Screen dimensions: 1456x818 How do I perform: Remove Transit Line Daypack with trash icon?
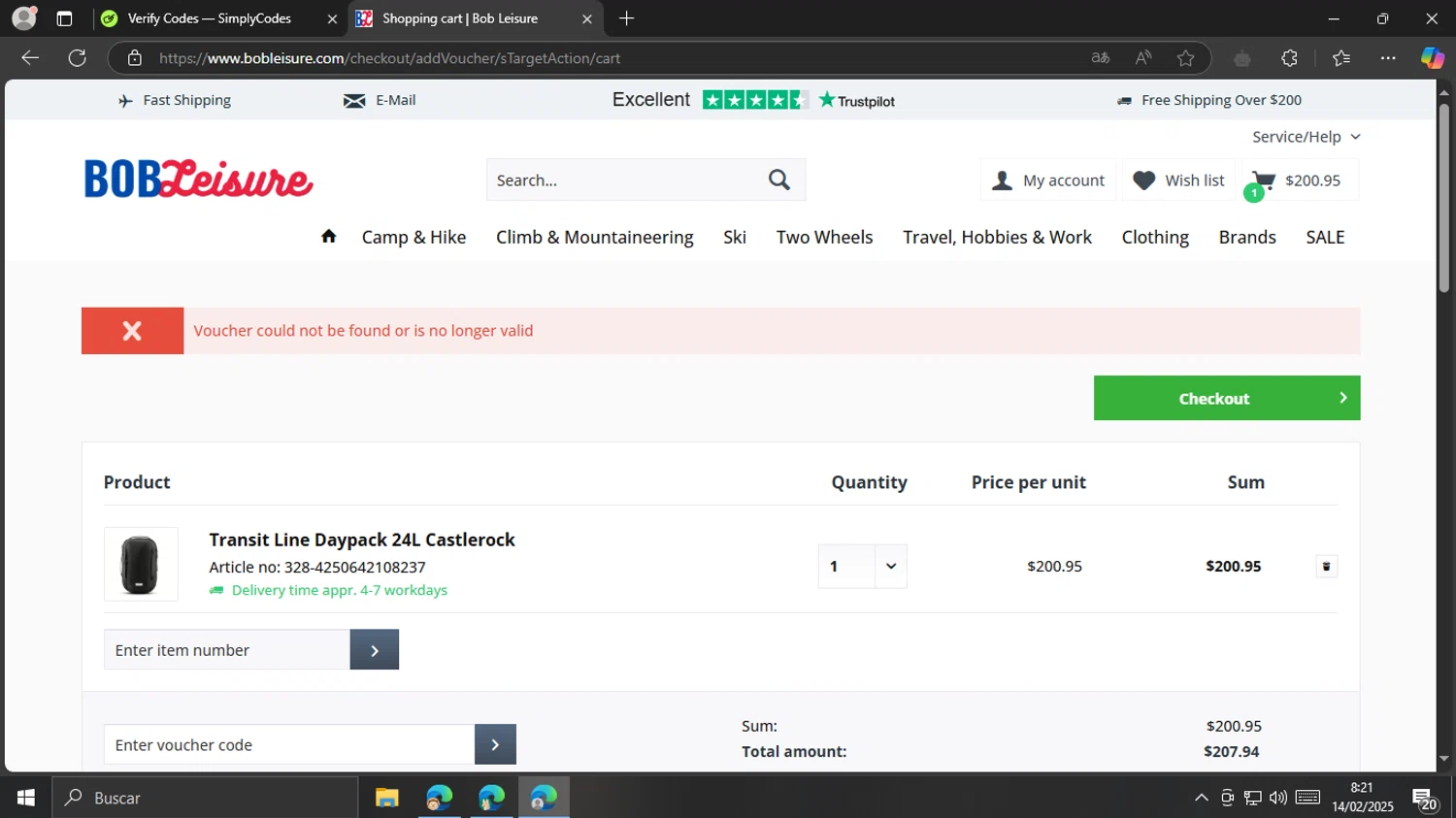1326,567
